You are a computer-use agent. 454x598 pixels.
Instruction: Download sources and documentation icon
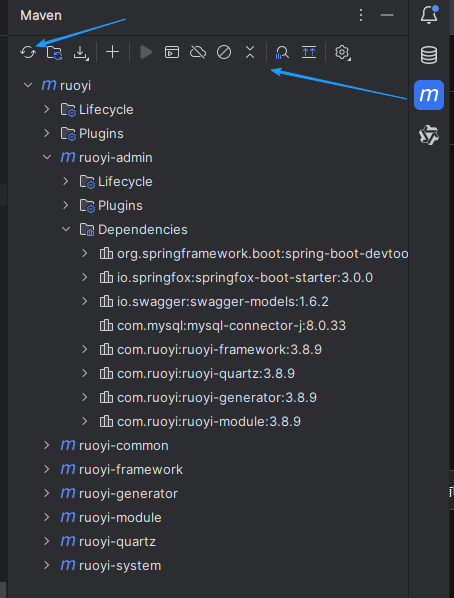[80, 53]
